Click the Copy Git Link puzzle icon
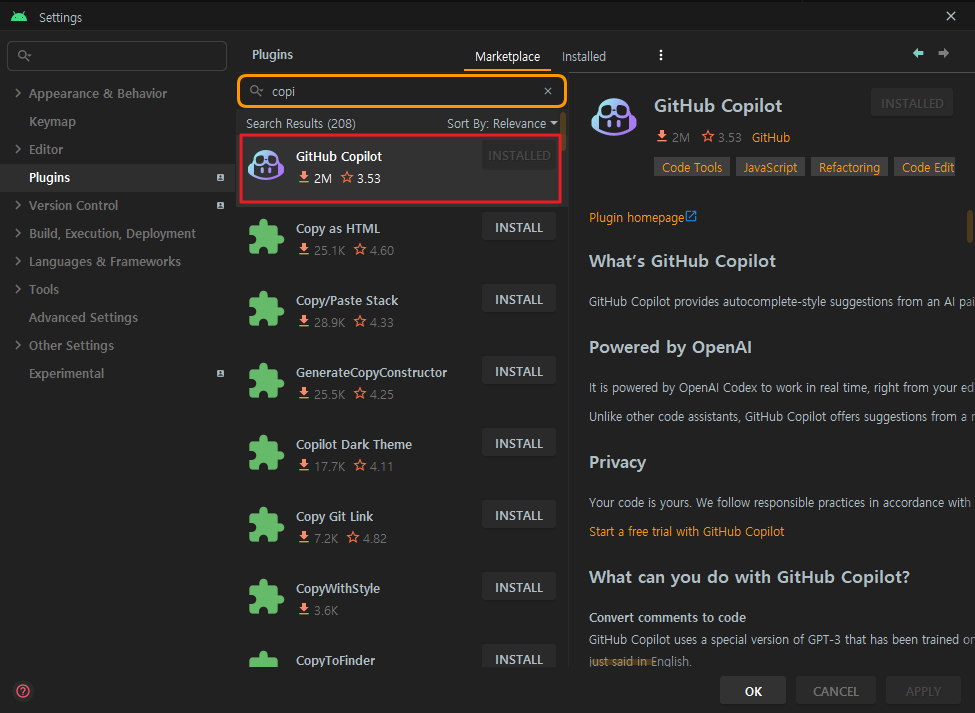Image resolution: width=975 pixels, height=713 pixels. [266, 525]
